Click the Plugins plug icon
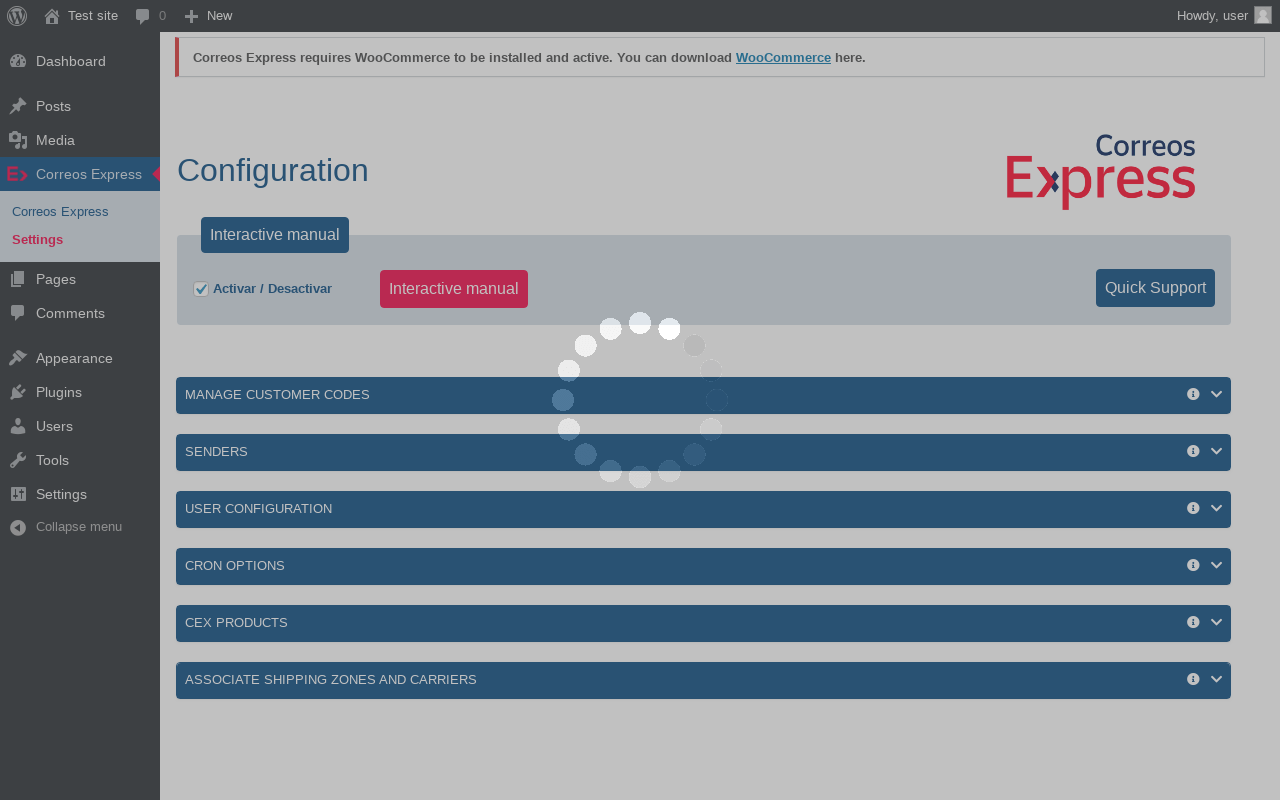Viewport: 1280px width, 800px height. point(18,392)
